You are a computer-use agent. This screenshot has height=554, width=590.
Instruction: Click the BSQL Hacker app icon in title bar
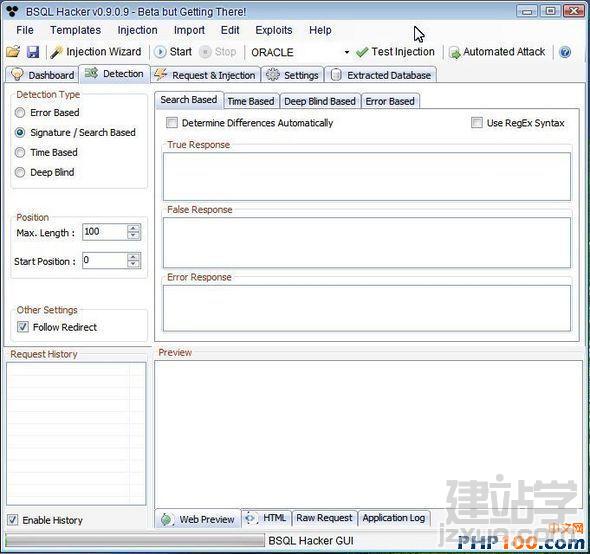[x=12, y=11]
